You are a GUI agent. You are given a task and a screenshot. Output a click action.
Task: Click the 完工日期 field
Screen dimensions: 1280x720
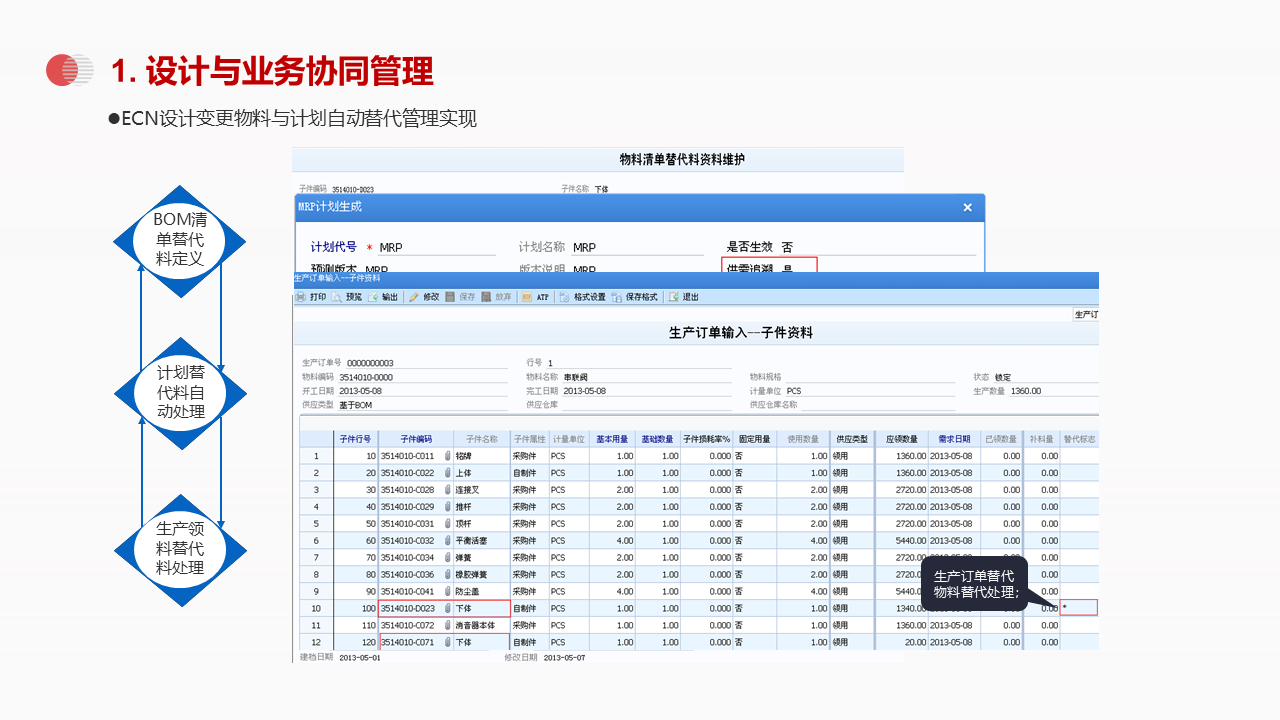pyautogui.click(x=648, y=391)
